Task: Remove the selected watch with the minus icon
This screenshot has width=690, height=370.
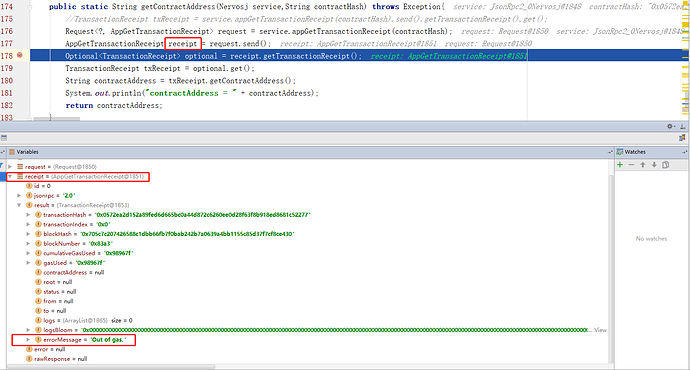Action: point(631,165)
